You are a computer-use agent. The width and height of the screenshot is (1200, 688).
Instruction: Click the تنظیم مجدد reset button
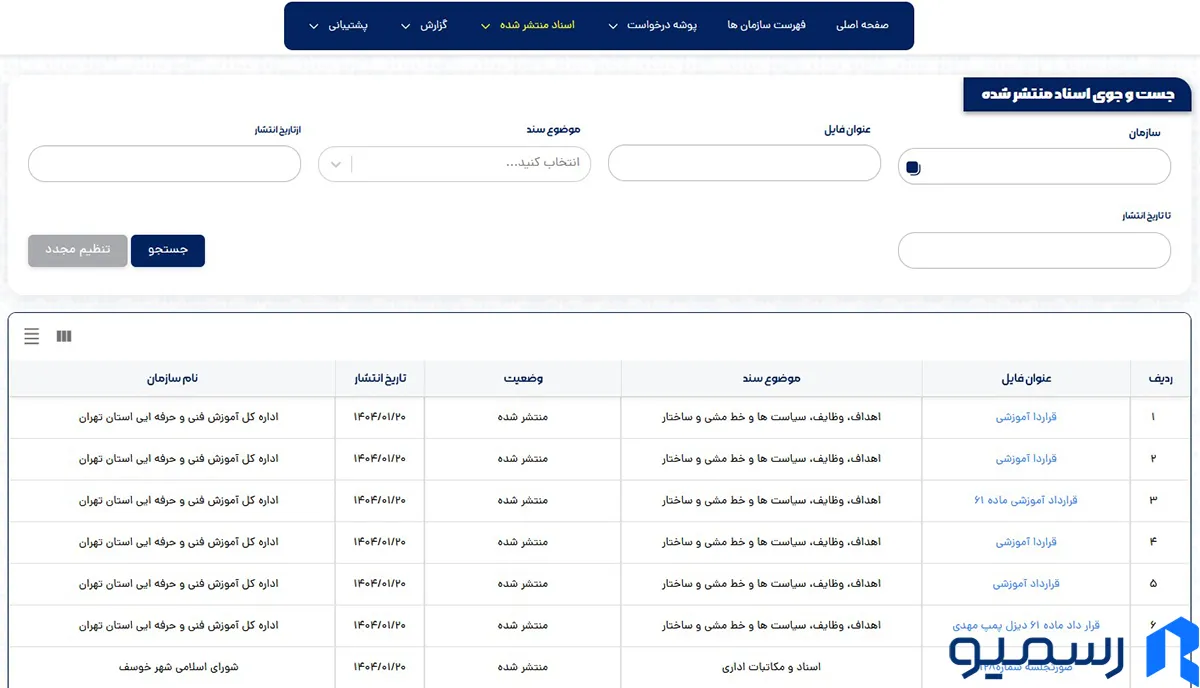point(77,250)
